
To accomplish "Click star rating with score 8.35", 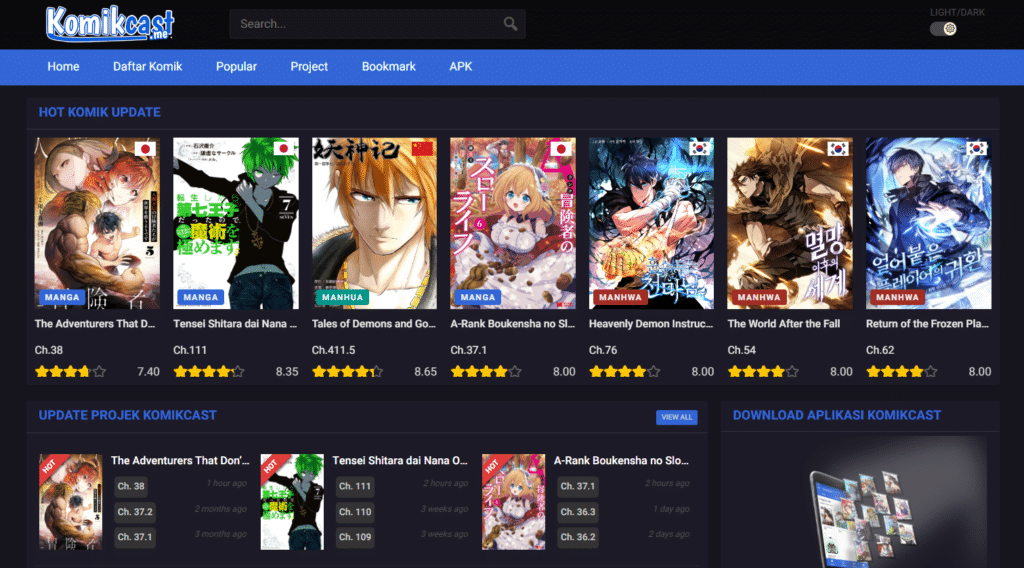I will [x=209, y=371].
